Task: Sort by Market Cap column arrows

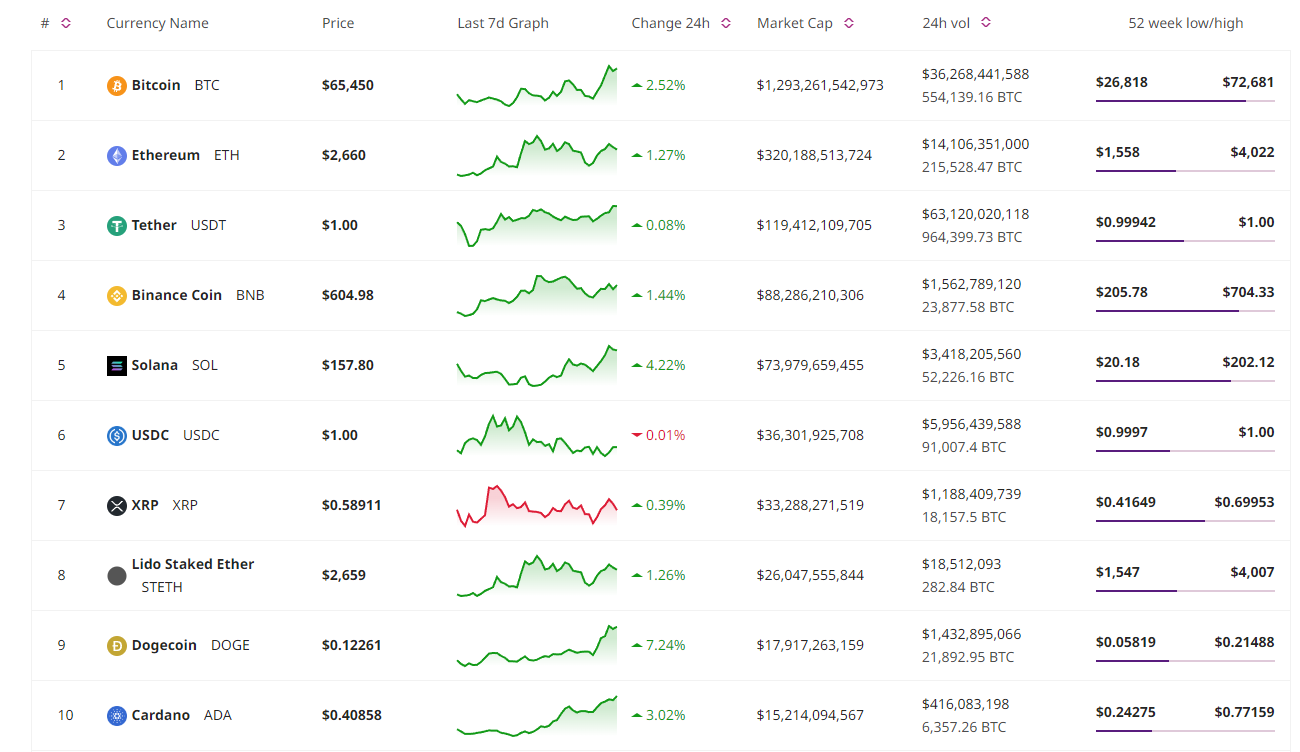Action: point(849,23)
